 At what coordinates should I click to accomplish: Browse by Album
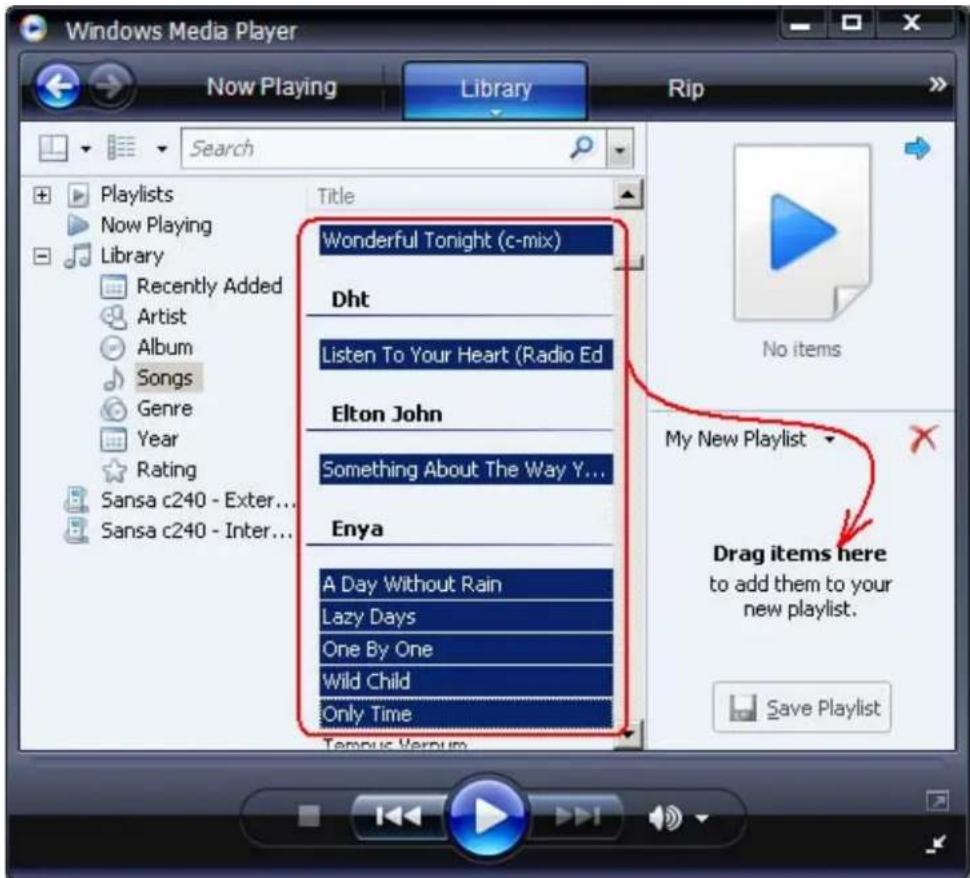[165, 347]
